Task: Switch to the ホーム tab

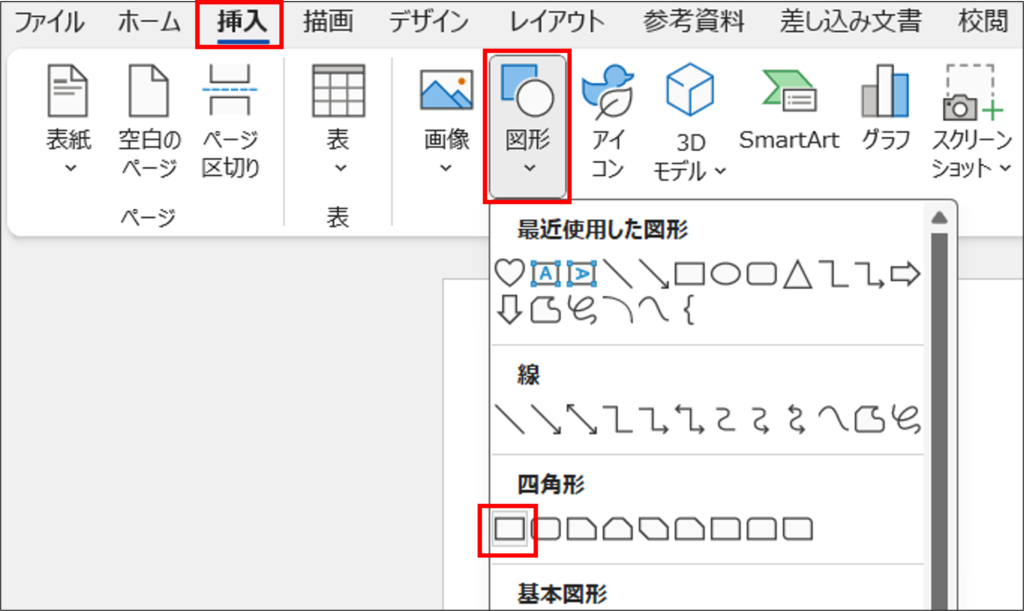Action: pos(148,22)
